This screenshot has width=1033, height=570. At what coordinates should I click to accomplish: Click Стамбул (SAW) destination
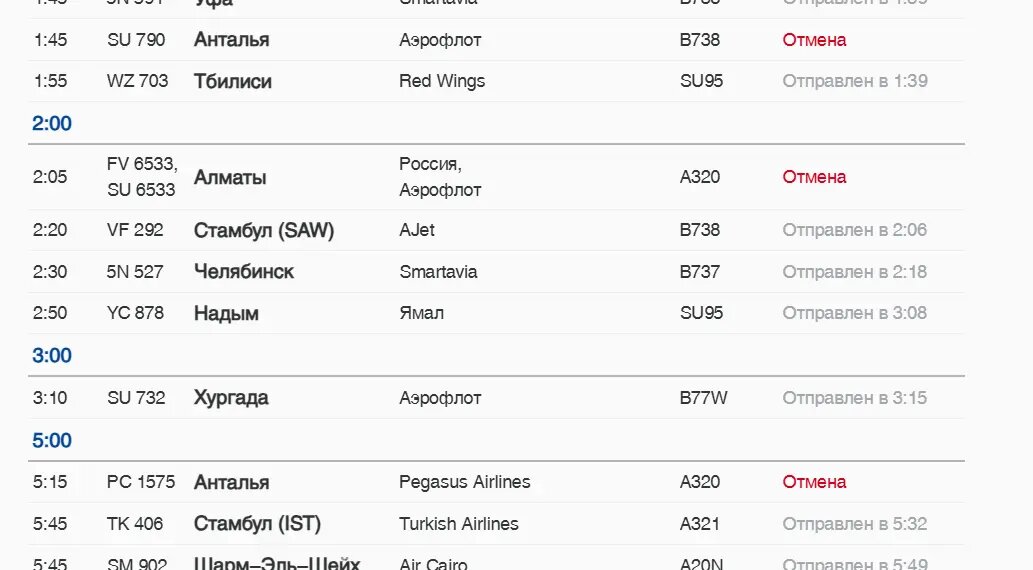pos(264,230)
